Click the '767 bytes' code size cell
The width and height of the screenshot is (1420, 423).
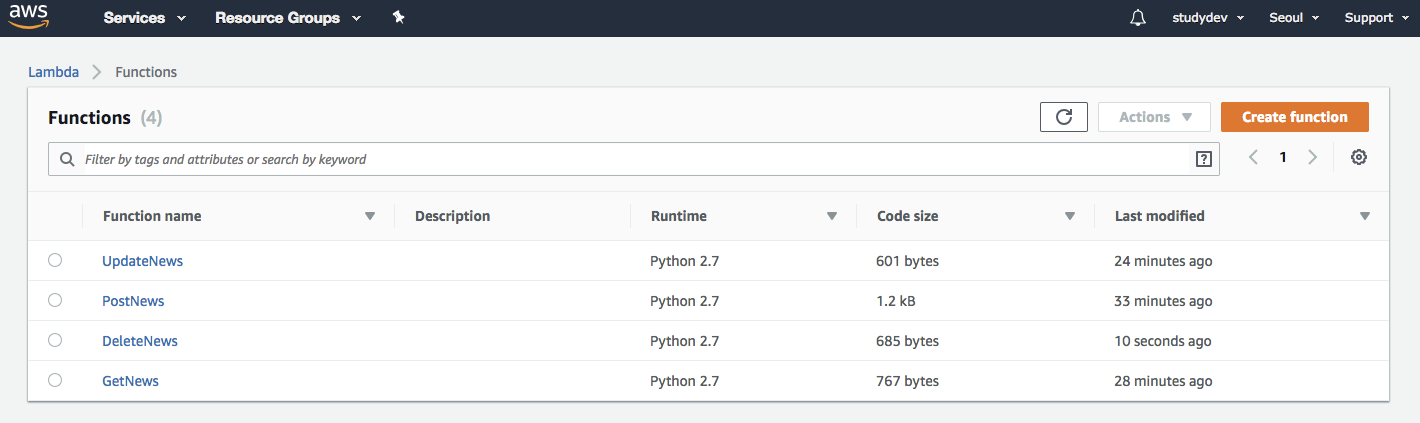[907, 381]
